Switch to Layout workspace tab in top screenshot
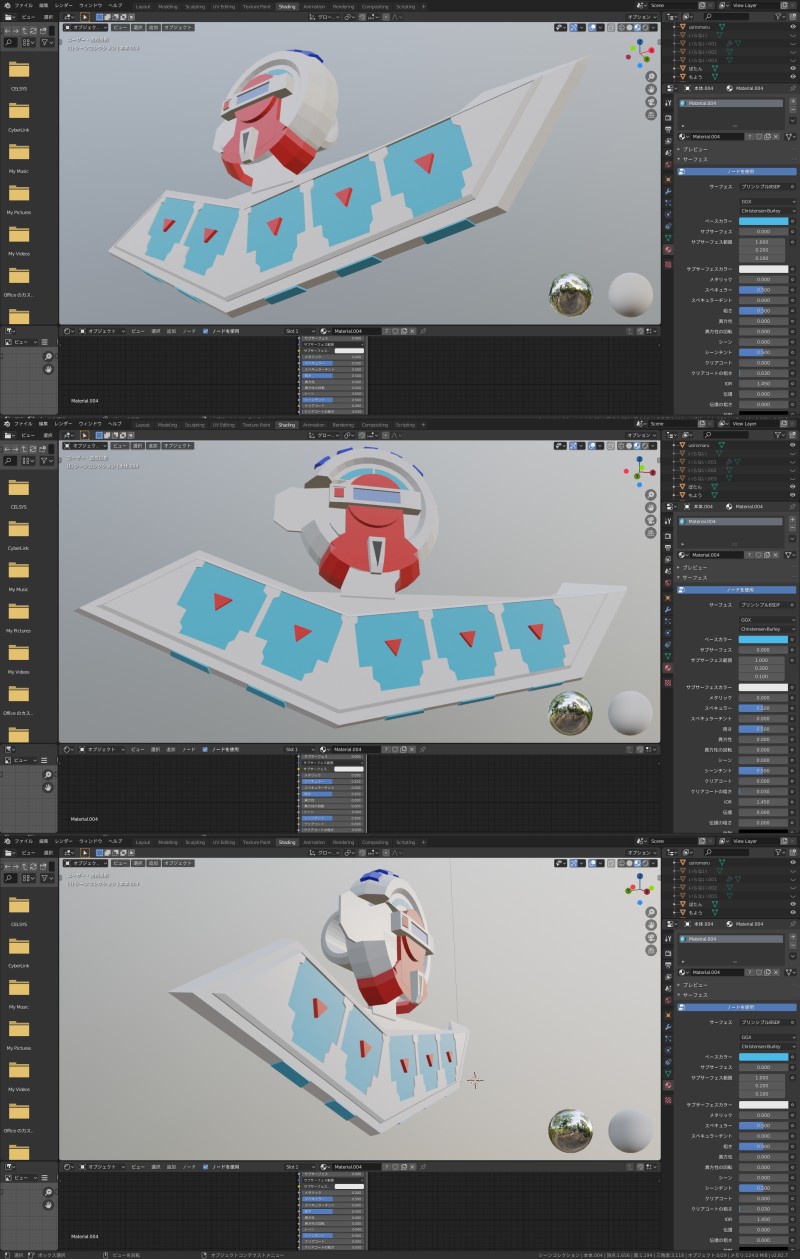Image resolution: width=800 pixels, height=1259 pixels. 142,6
